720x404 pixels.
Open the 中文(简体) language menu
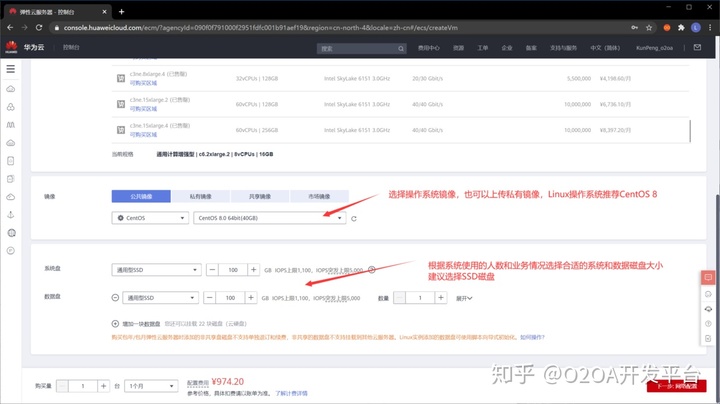tap(605, 48)
